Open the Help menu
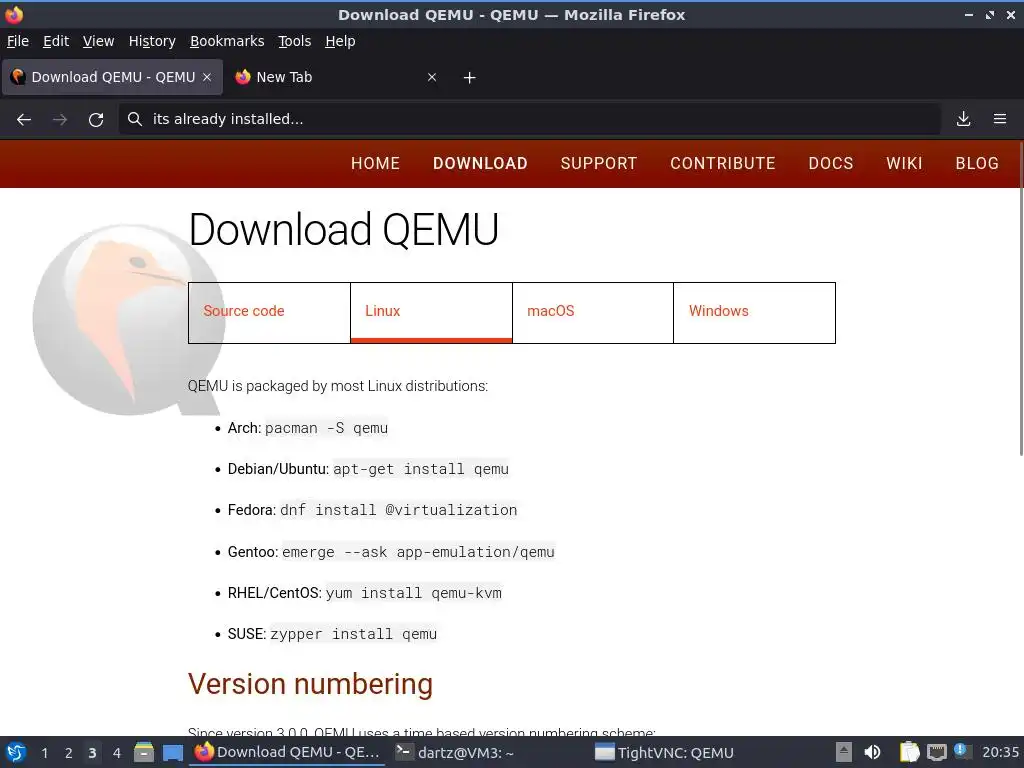This screenshot has height=768, width=1024. [x=340, y=41]
